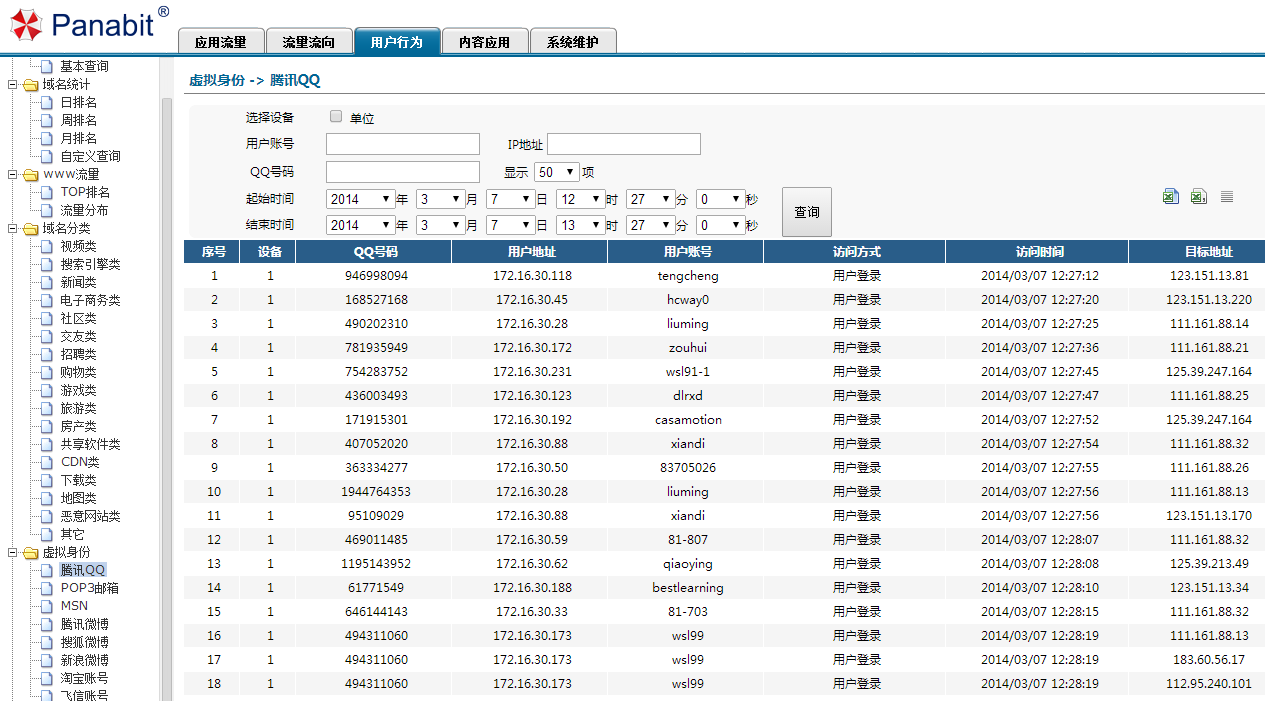This screenshot has width=1265, height=701.
Task: Collapse the 虚拟身份 tree node
Action: (x=13, y=553)
